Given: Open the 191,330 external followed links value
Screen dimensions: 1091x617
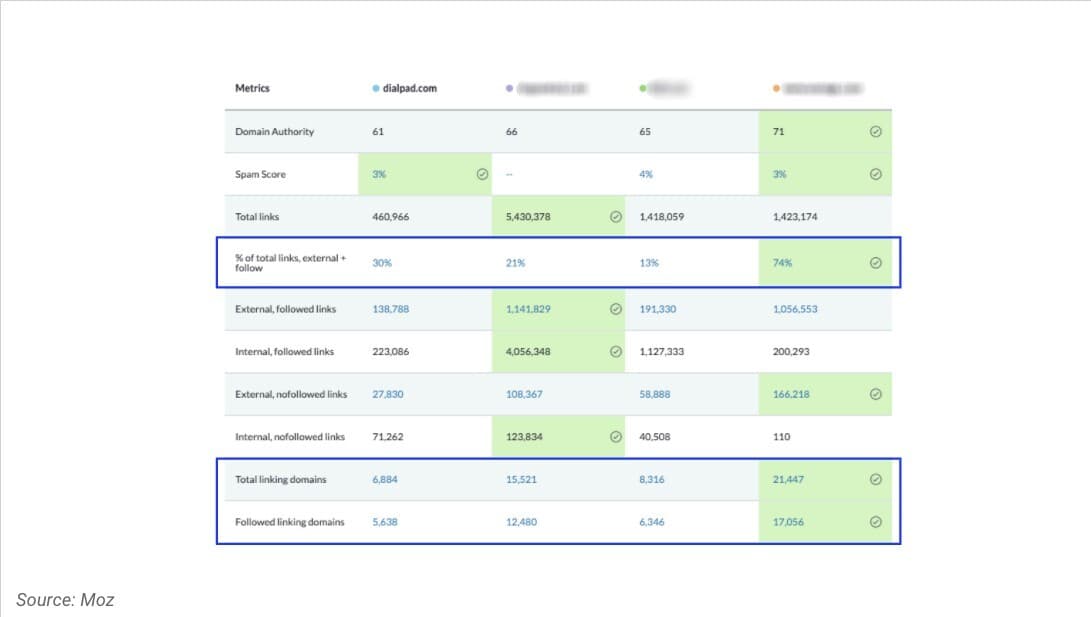Looking at the screenshot, I should tap(657, 309).
